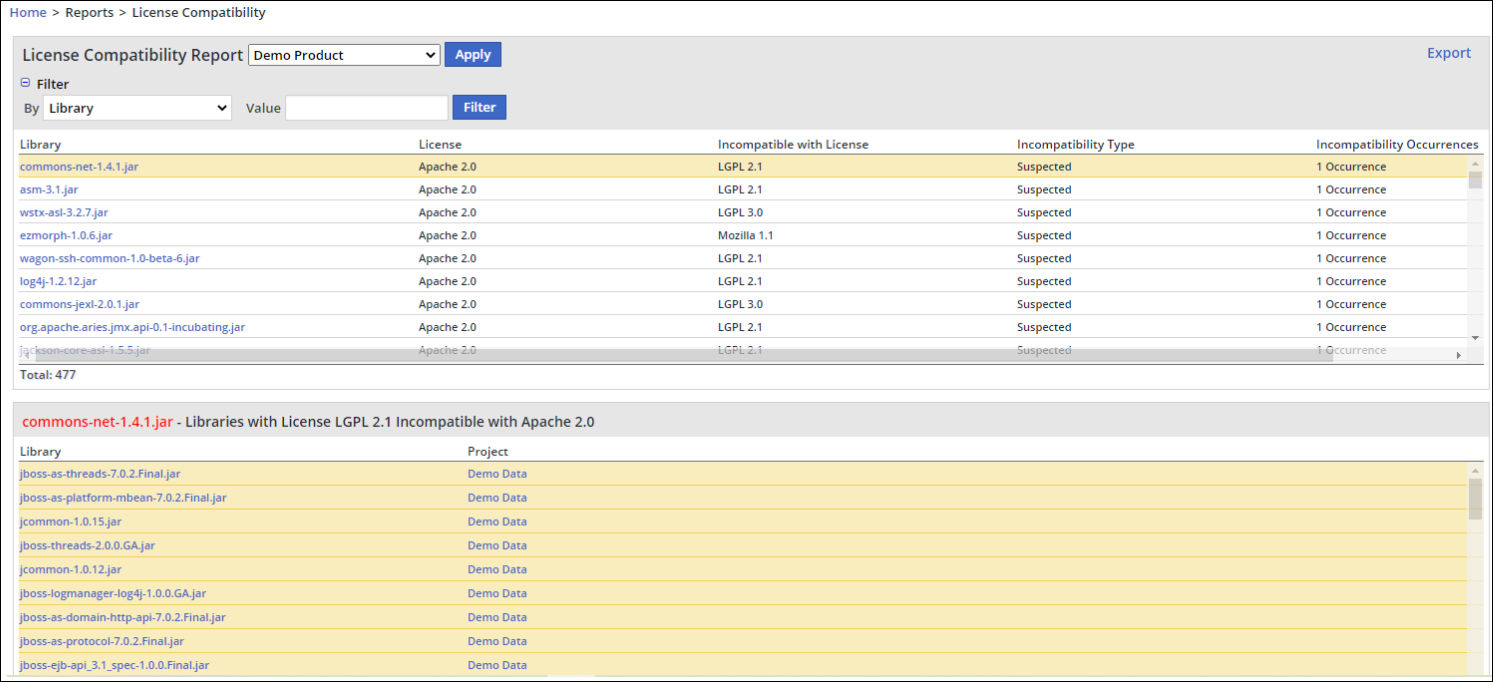Open log4j-1.2.12.jar library link

58,282
